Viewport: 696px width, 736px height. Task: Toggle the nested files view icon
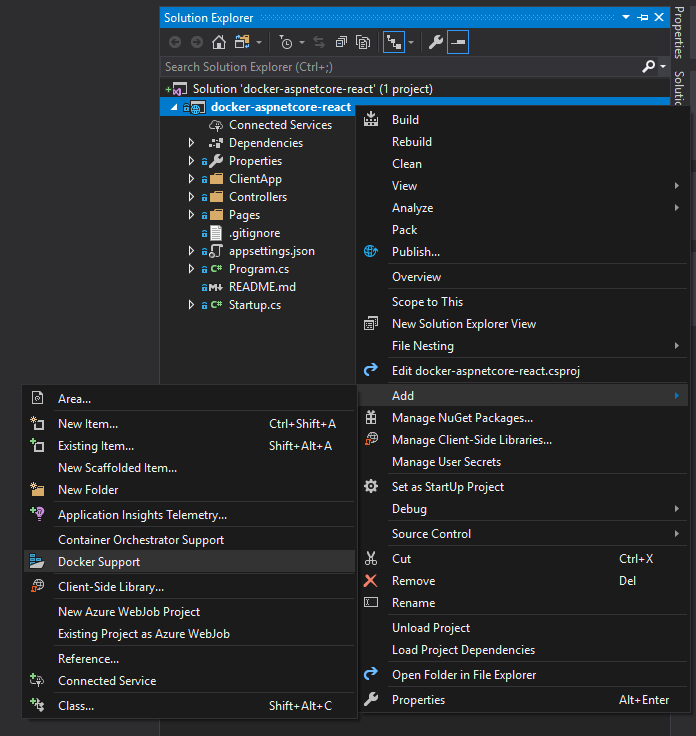394,42
